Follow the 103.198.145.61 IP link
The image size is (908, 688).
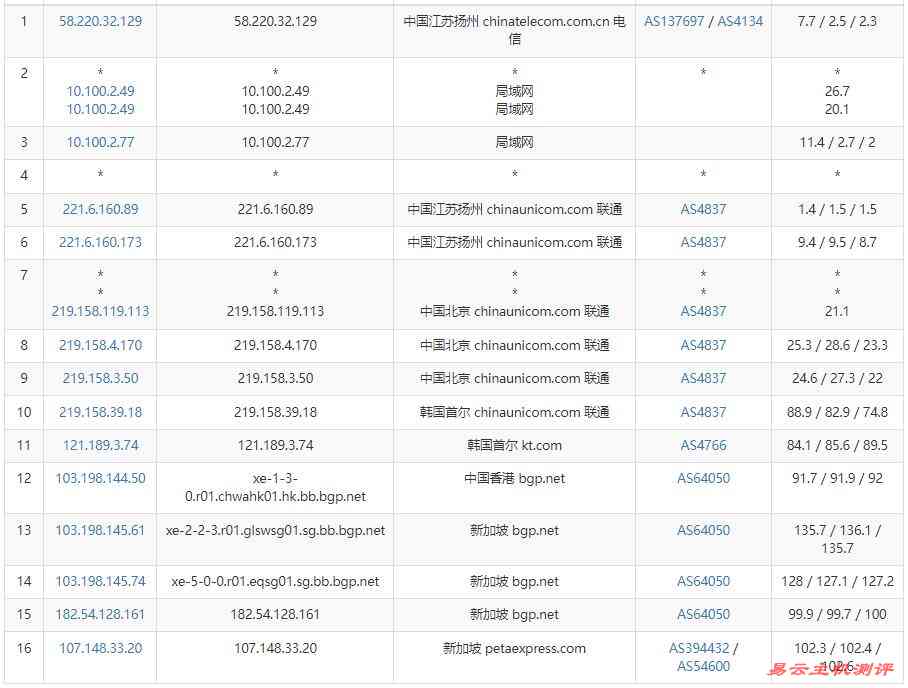100,530
